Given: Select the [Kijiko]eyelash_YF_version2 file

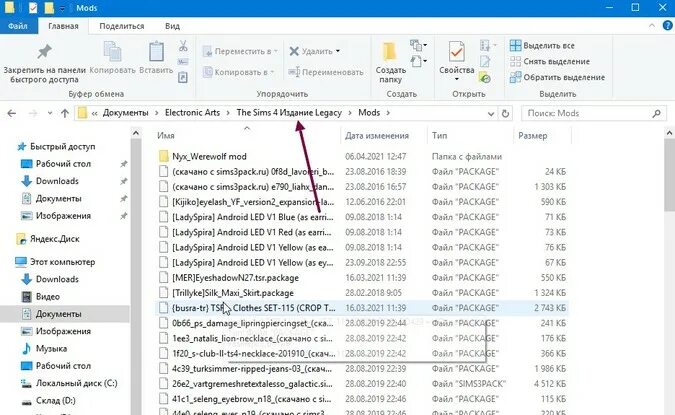Looking at the screenshot, I should [253, 201].
